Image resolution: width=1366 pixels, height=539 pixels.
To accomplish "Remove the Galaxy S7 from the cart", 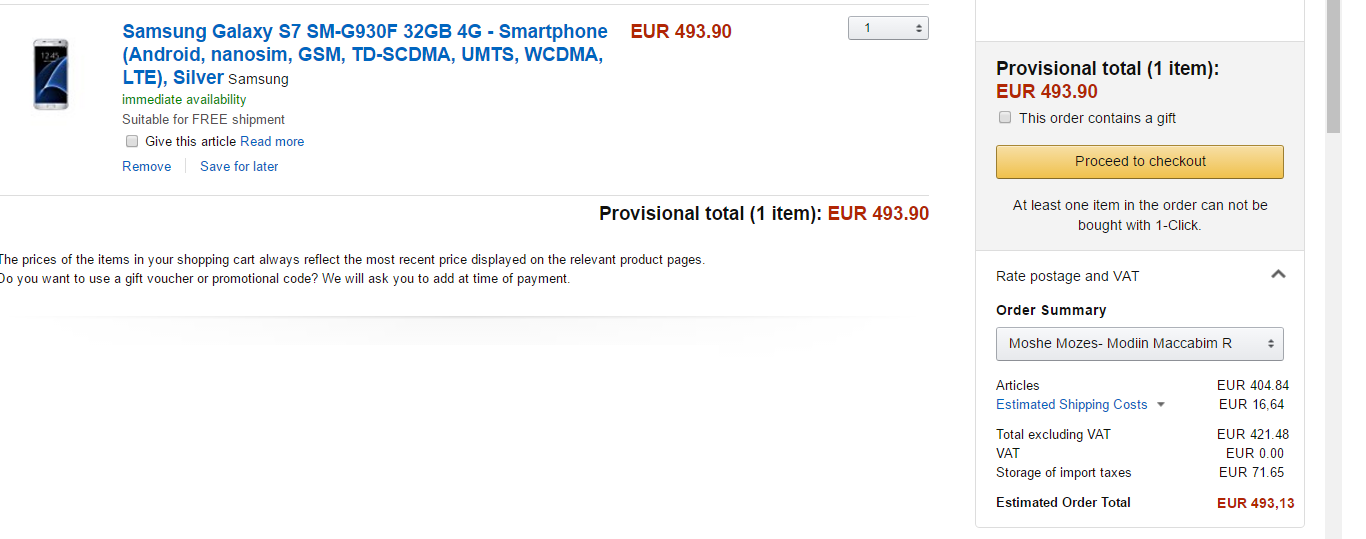I will (x=147, y=167).
